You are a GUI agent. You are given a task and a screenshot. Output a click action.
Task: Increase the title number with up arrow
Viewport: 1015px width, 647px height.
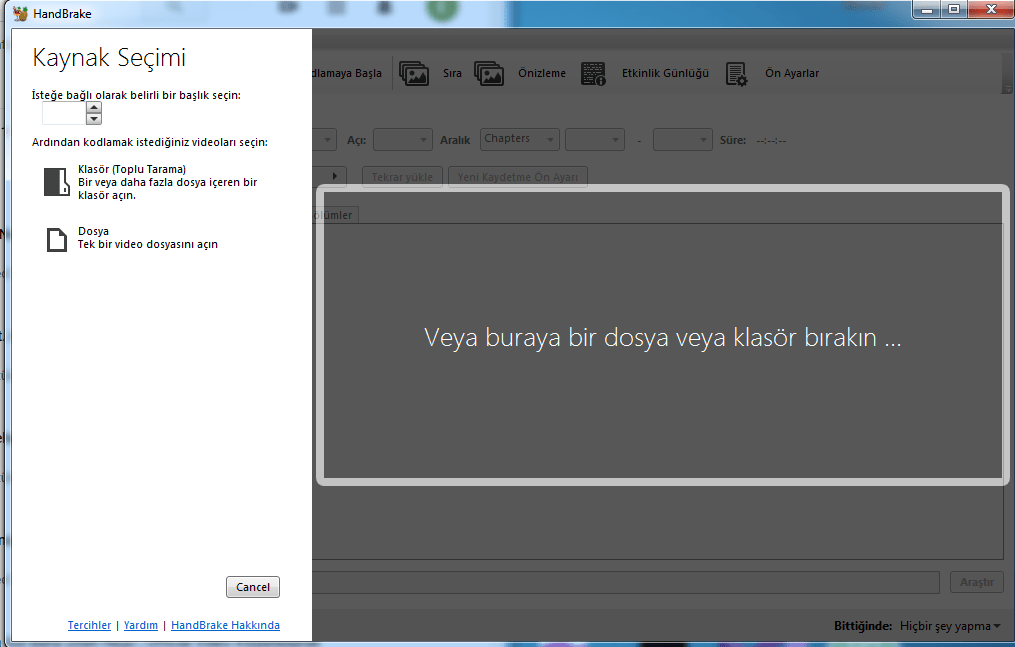click(x=94, y=108)
